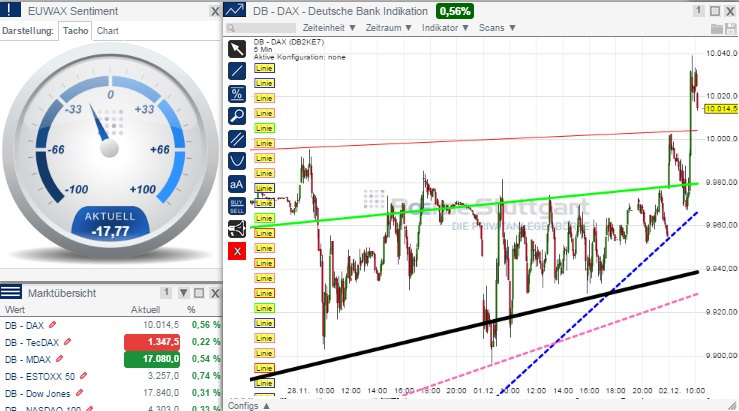Activate the magnifier zoom tool
The image size is (739, 411).
pos(237,115)
